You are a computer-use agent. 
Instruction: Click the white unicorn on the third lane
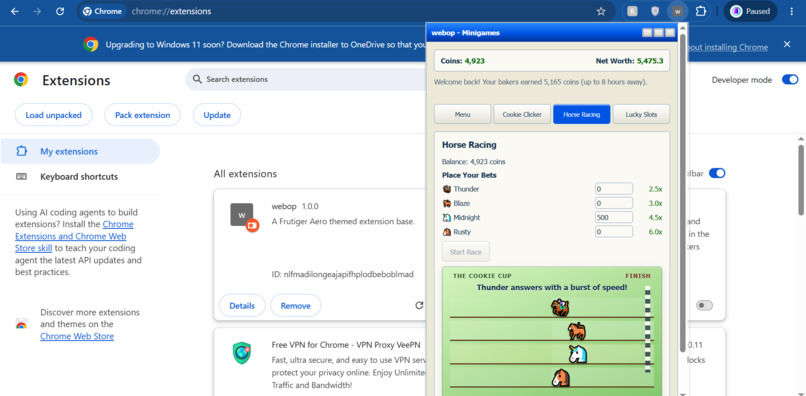pyautogui.click(x=578, y=354)
